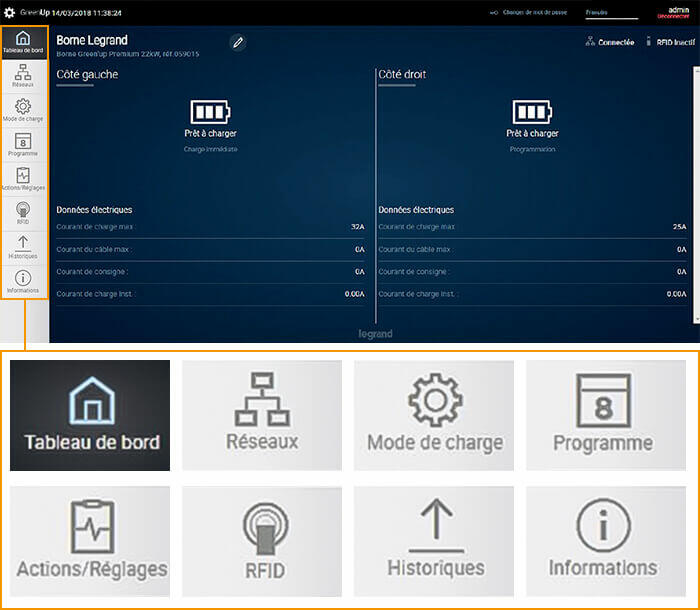700x610 pixels.
Task: Click the enlarged Actions/Réglages tile
Action: (90, 541)
